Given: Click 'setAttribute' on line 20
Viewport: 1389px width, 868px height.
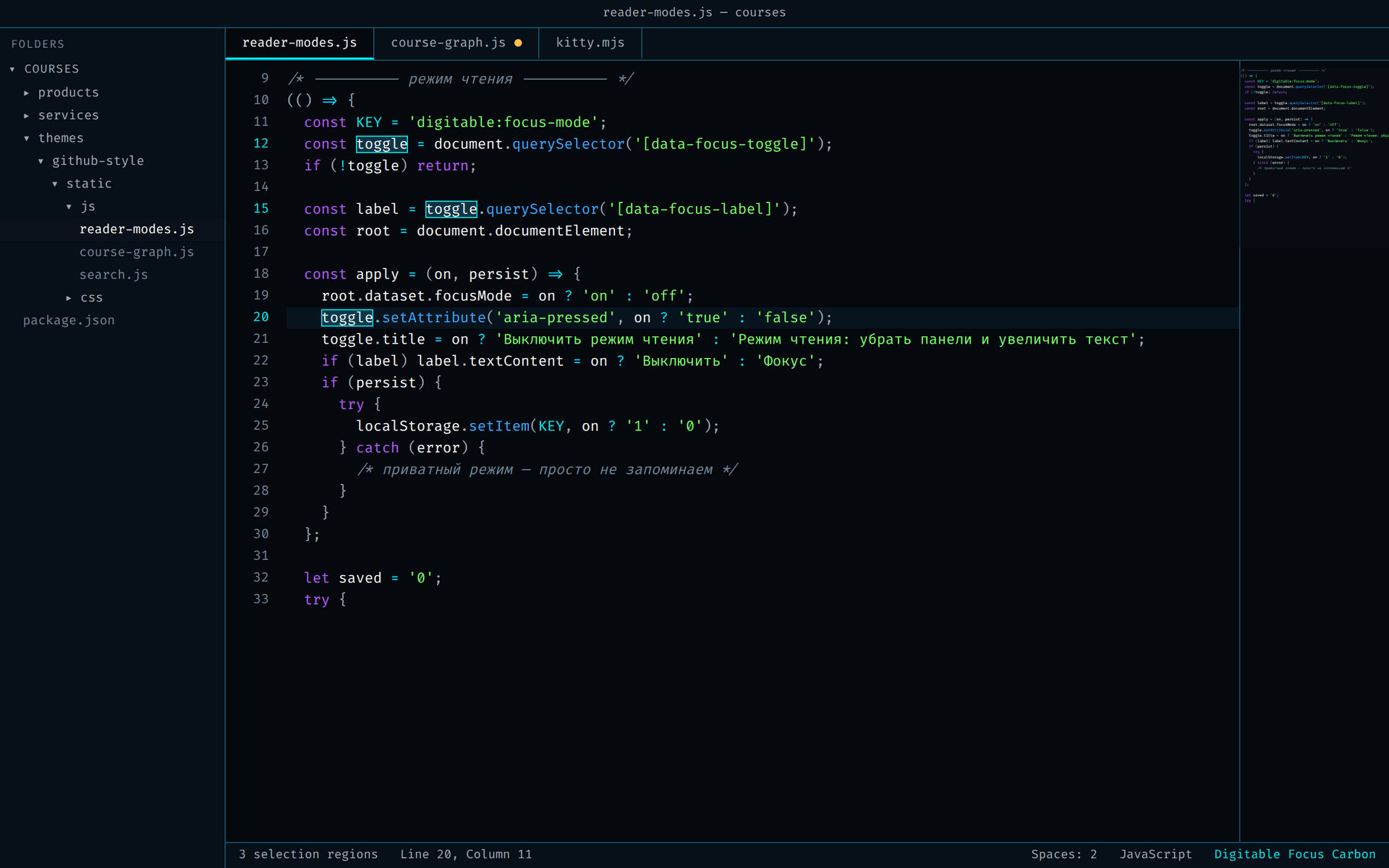Looking at the screenshot, I should point(434,318).
